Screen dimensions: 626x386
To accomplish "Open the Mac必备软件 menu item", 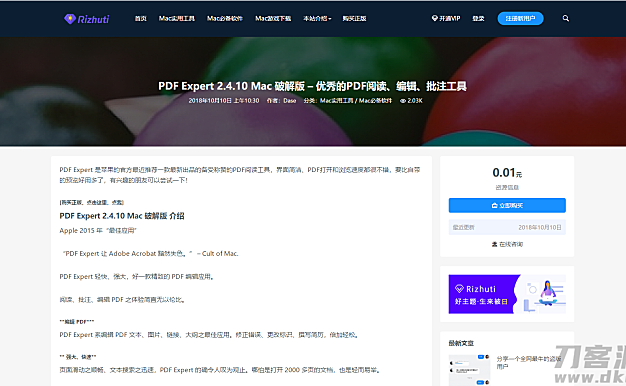I will point(225,18).
